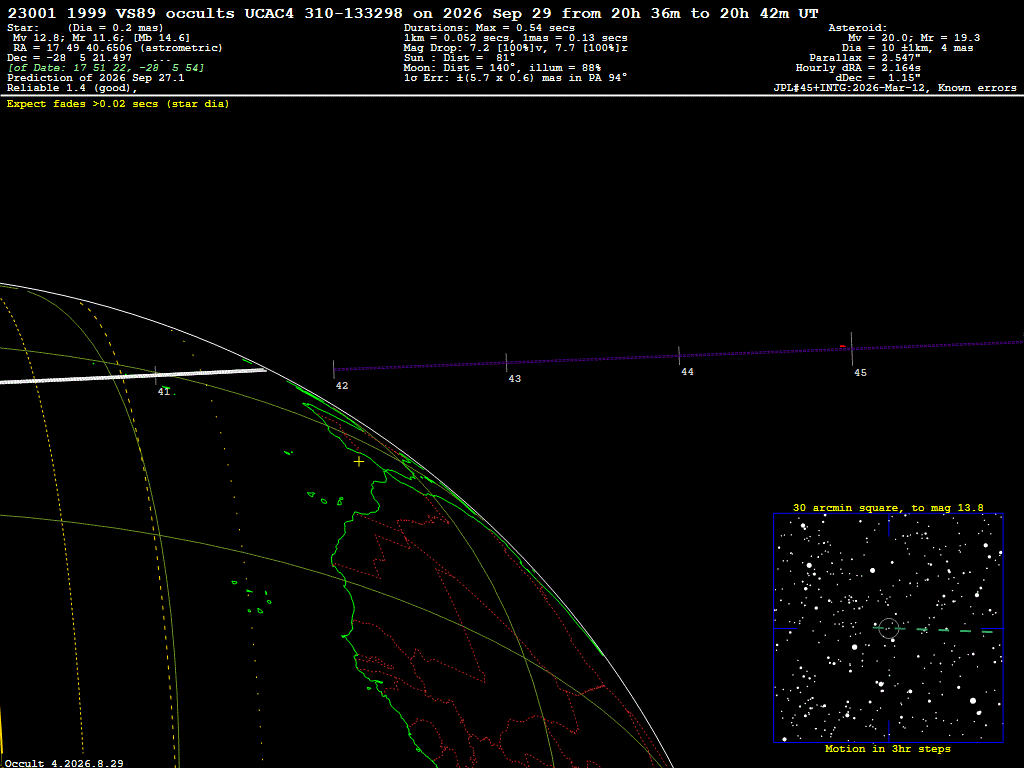Click the JPL#45+INTG orbit source text
This screenshot has height=768, width=1024.
point(895,88)
